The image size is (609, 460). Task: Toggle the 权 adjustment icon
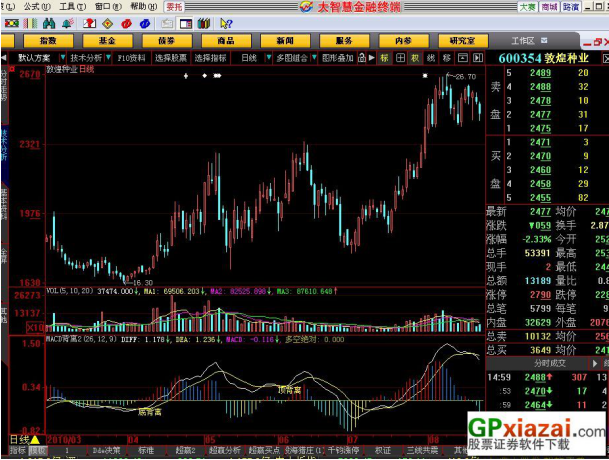coord(415,58)
